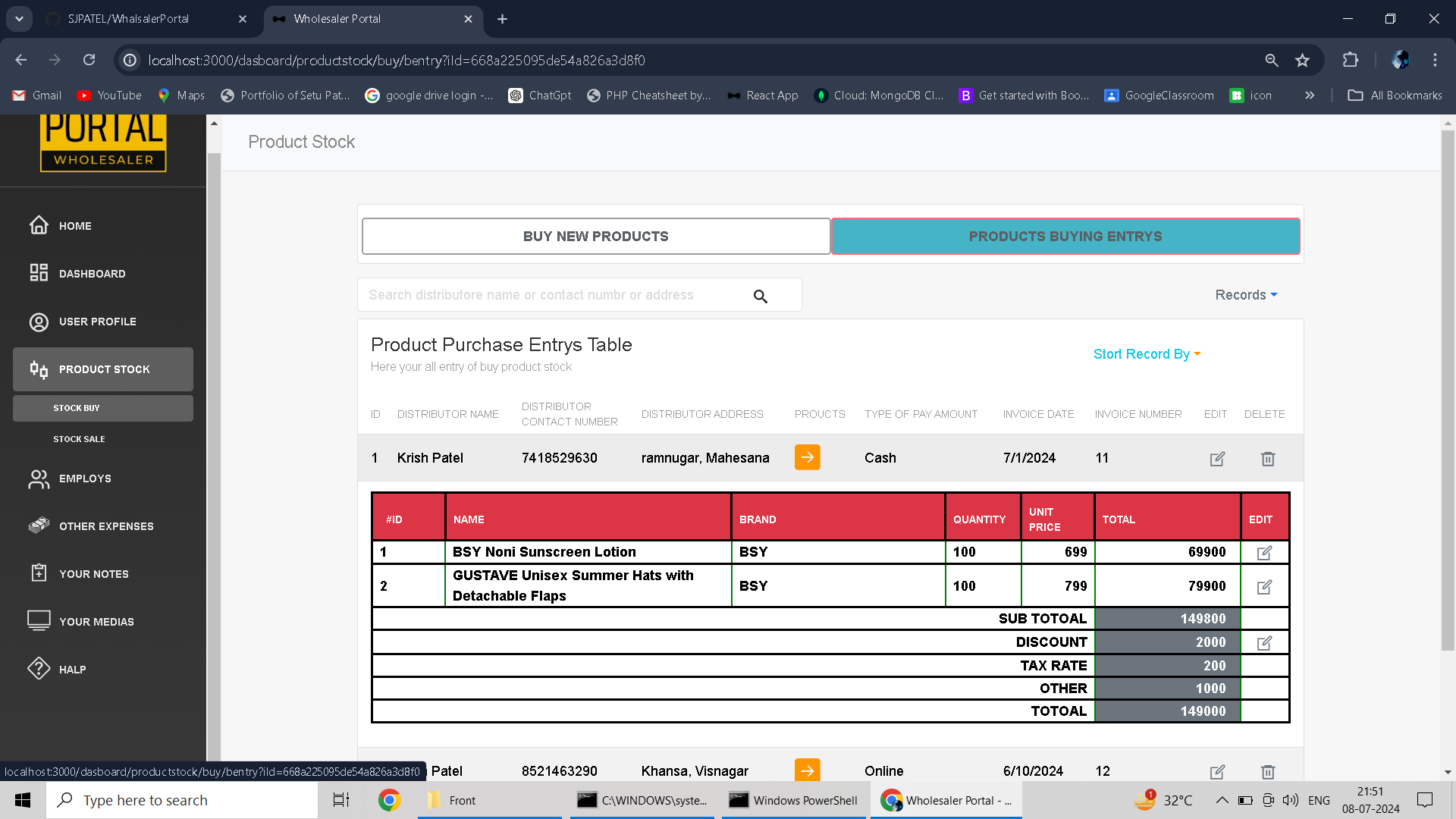Show hidden bookmarks with chevron
The image size is (1456, 819).
1309,96
